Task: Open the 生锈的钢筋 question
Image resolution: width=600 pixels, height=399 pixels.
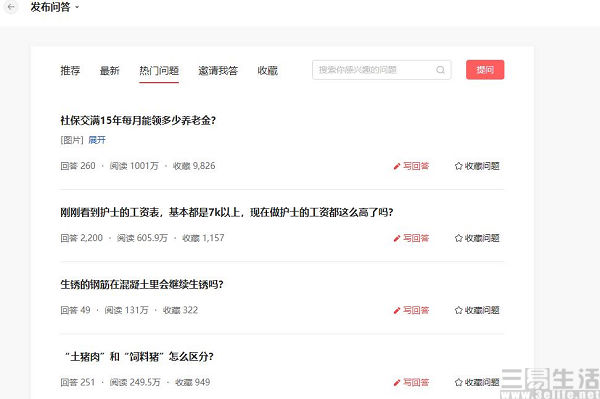Action: pyautogui.click(x=142, y=284)
